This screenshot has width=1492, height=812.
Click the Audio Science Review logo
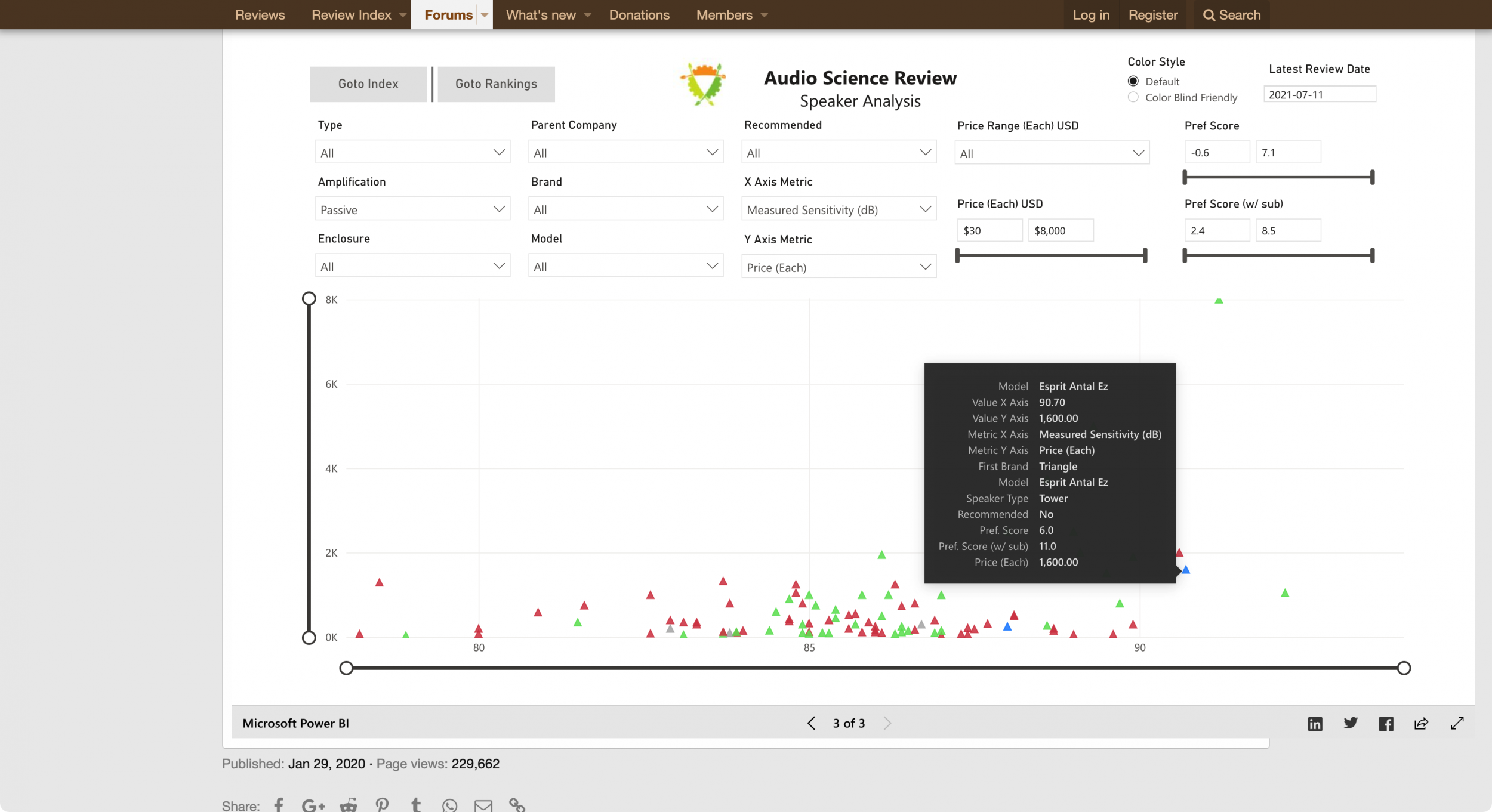click(x=703, y=84)
